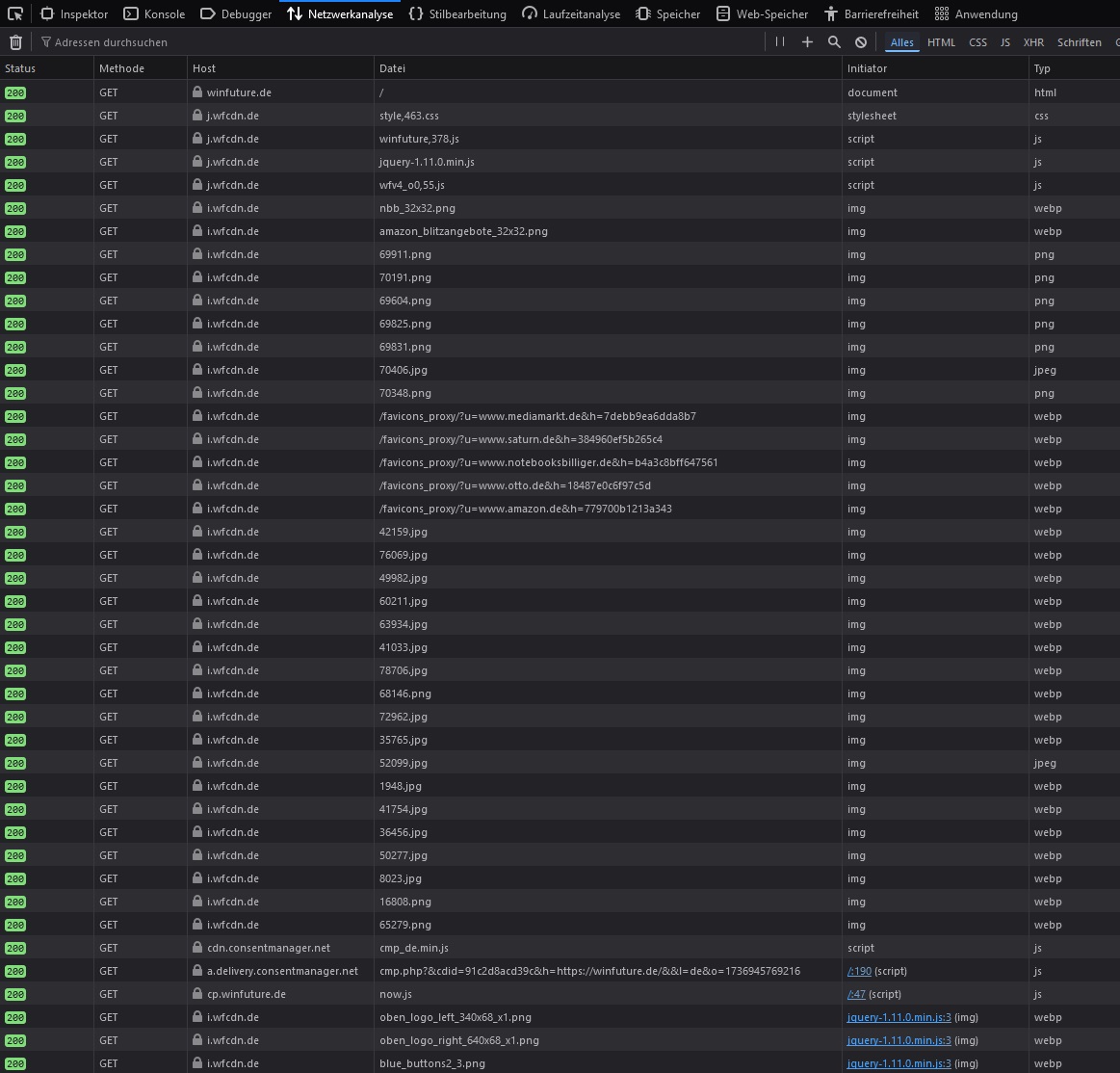Screen dimensions: 1120x1073
Task: Open the Inspektor tab
Action: pyautogui.click(x=74, y=13)
